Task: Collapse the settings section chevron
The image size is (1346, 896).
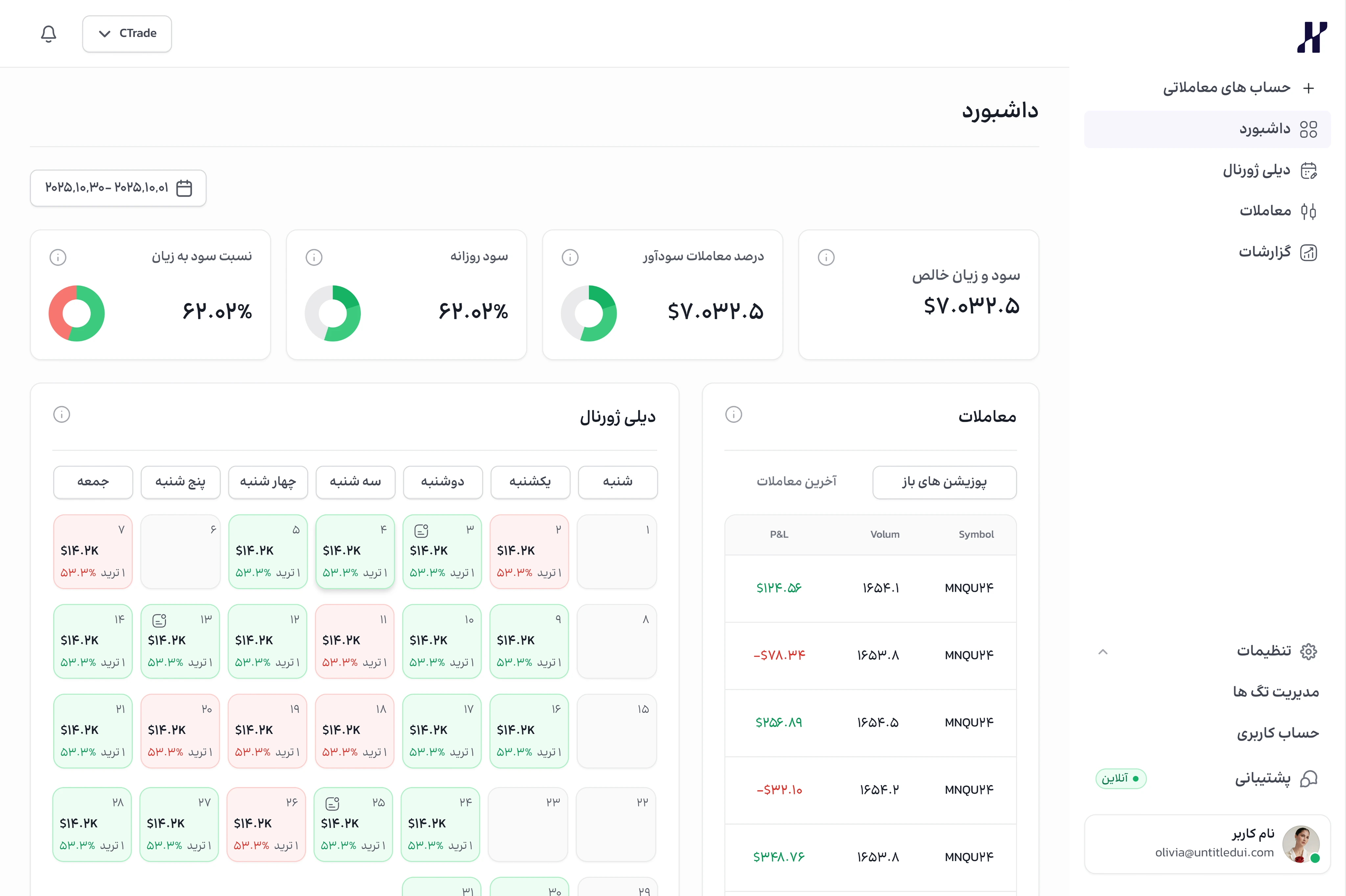Action: [x=1103, y=651]
